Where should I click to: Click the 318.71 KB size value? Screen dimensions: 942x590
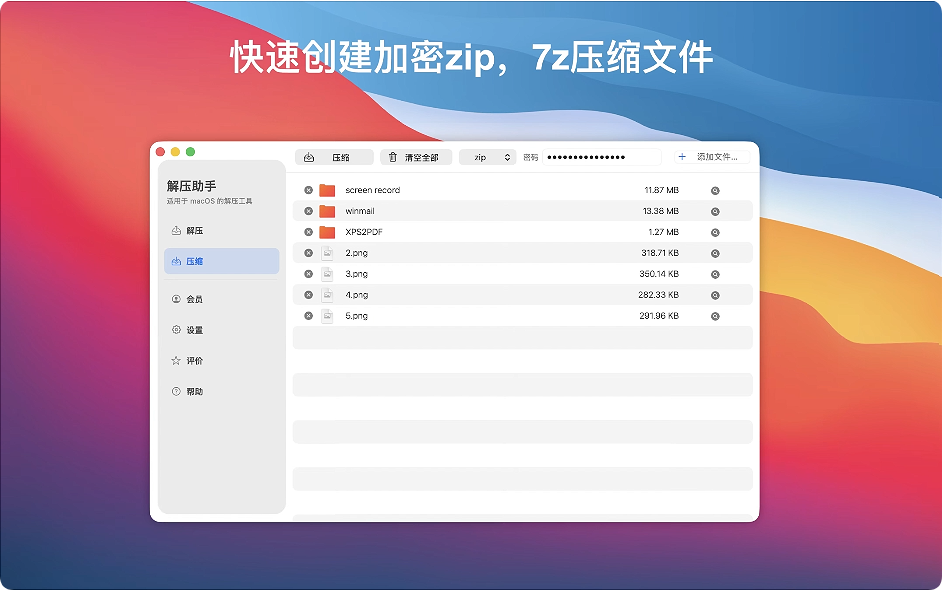(x=660, y=253)
